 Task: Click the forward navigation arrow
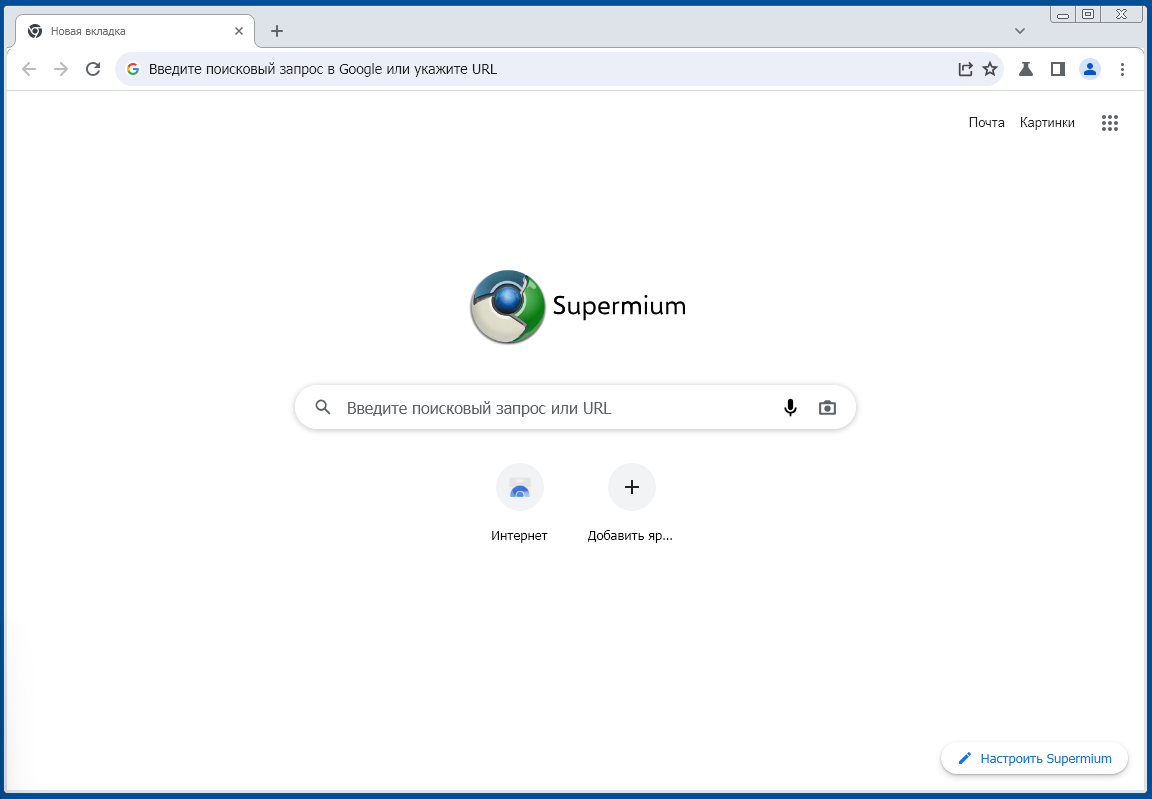(61, 69)
